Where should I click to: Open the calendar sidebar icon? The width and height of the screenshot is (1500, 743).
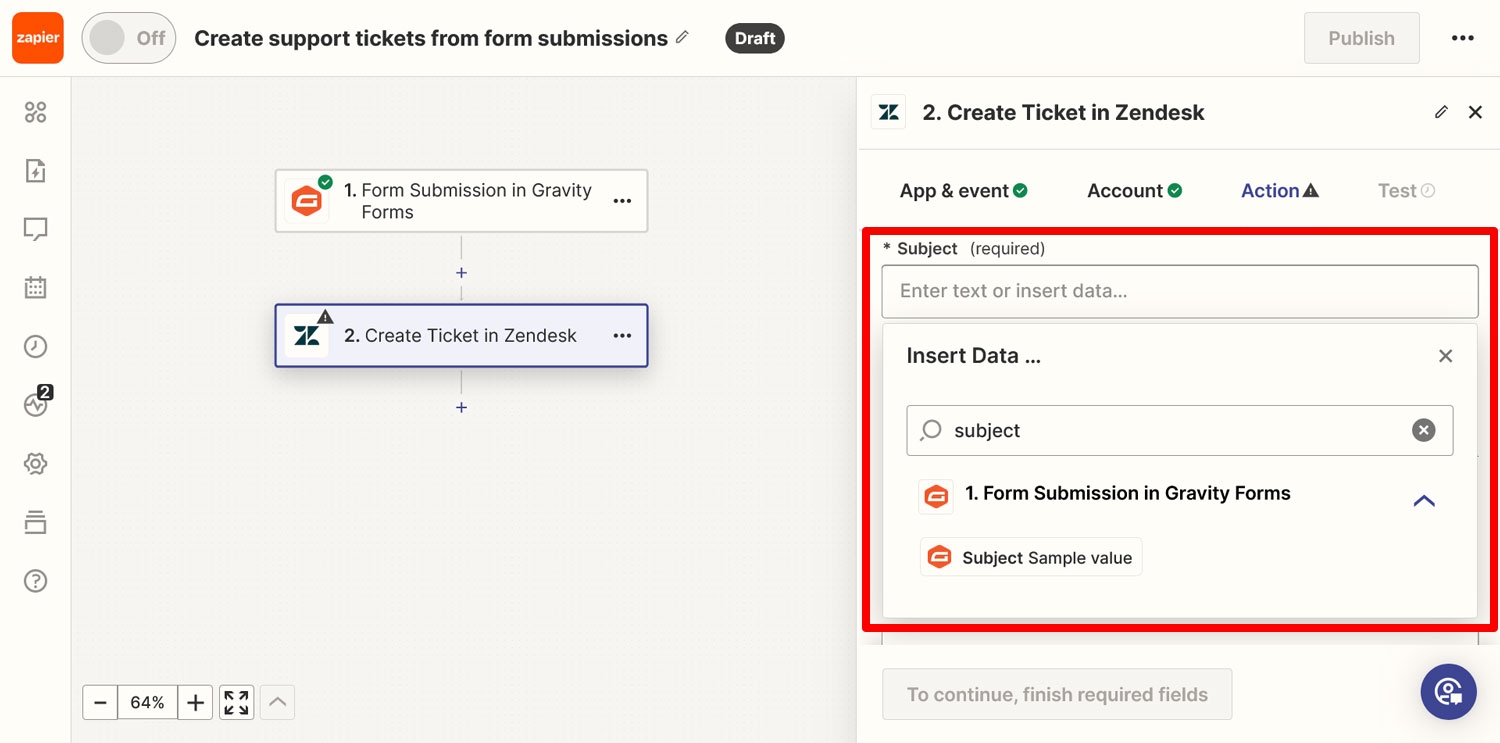tap(35, 288)
